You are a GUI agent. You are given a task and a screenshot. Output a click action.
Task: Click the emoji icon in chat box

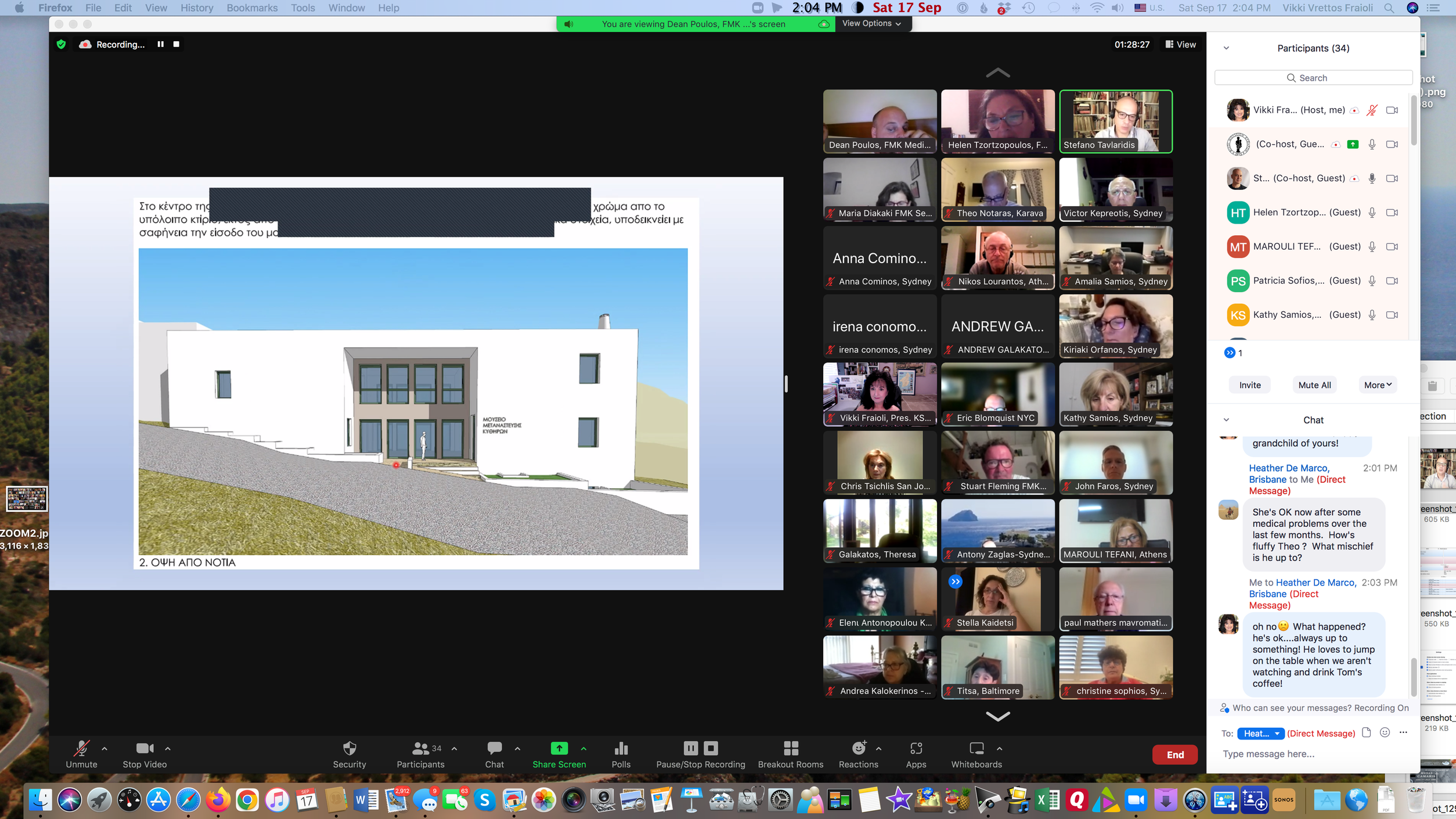pyautogui.click(x=1385, y=732)
